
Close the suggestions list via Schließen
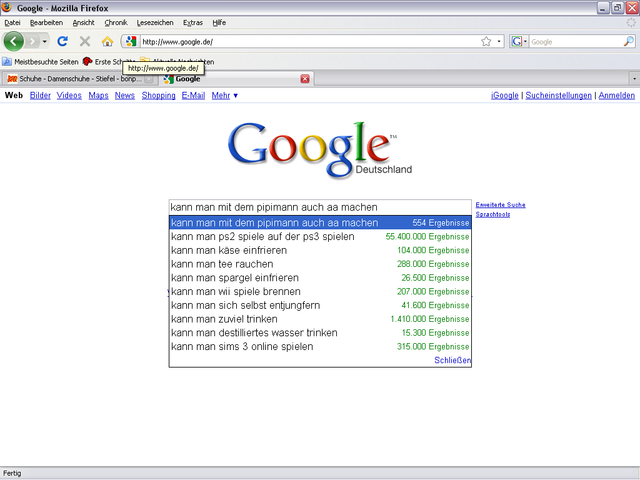[452, 360]
